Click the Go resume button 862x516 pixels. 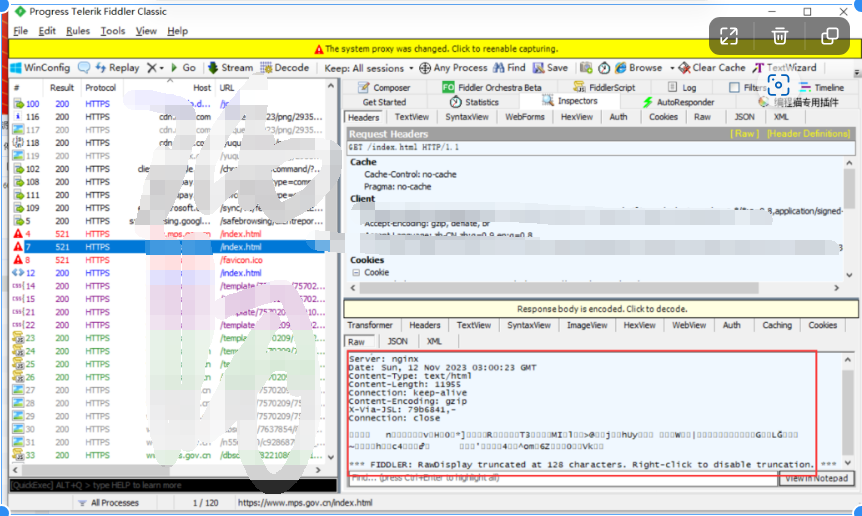[x=184, y=68]
